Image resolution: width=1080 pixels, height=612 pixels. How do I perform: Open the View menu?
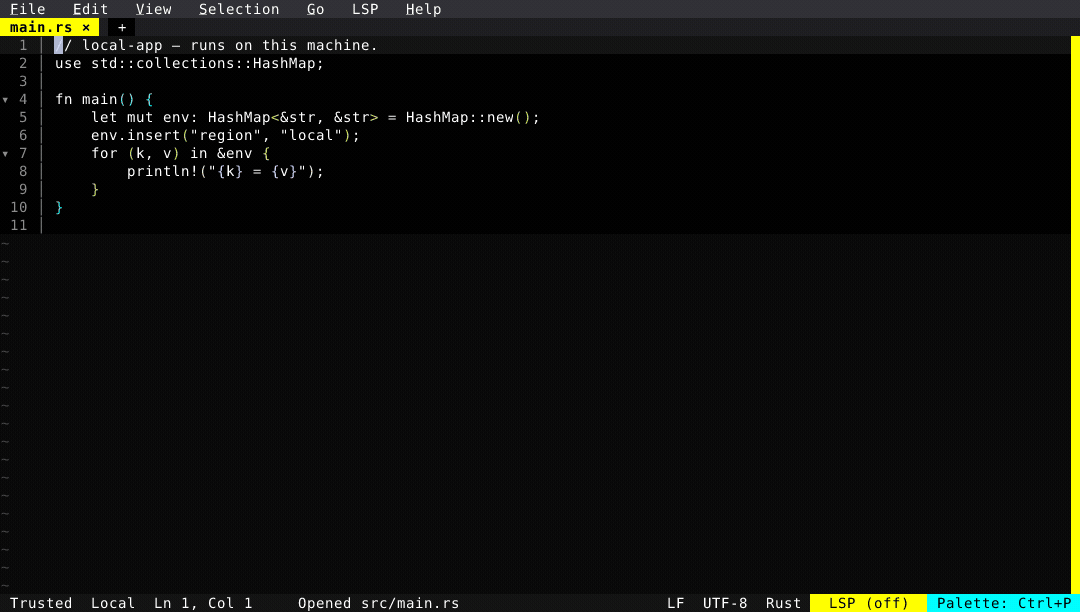point(154,9)
